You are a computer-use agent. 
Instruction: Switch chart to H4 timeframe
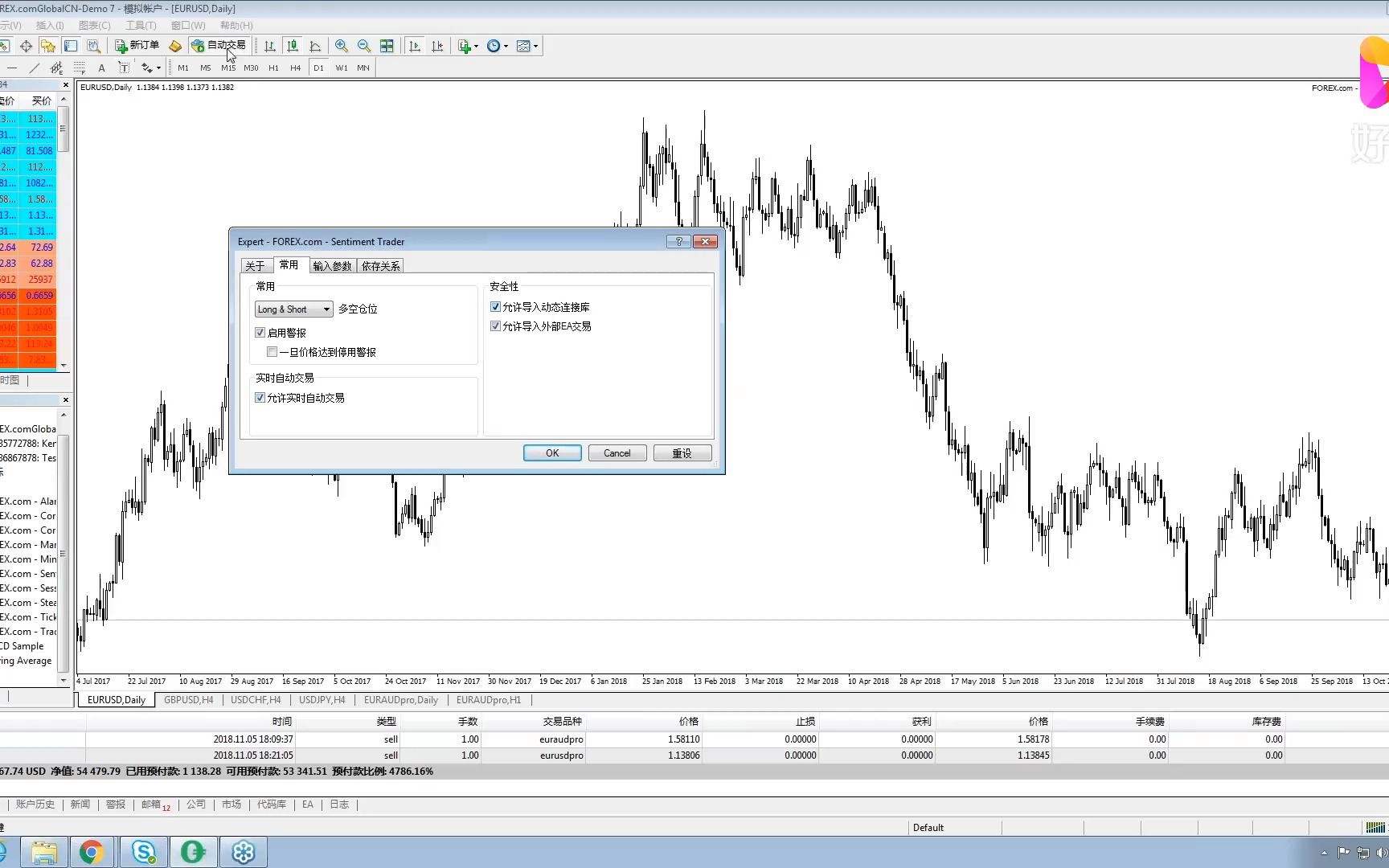(296, 68)
